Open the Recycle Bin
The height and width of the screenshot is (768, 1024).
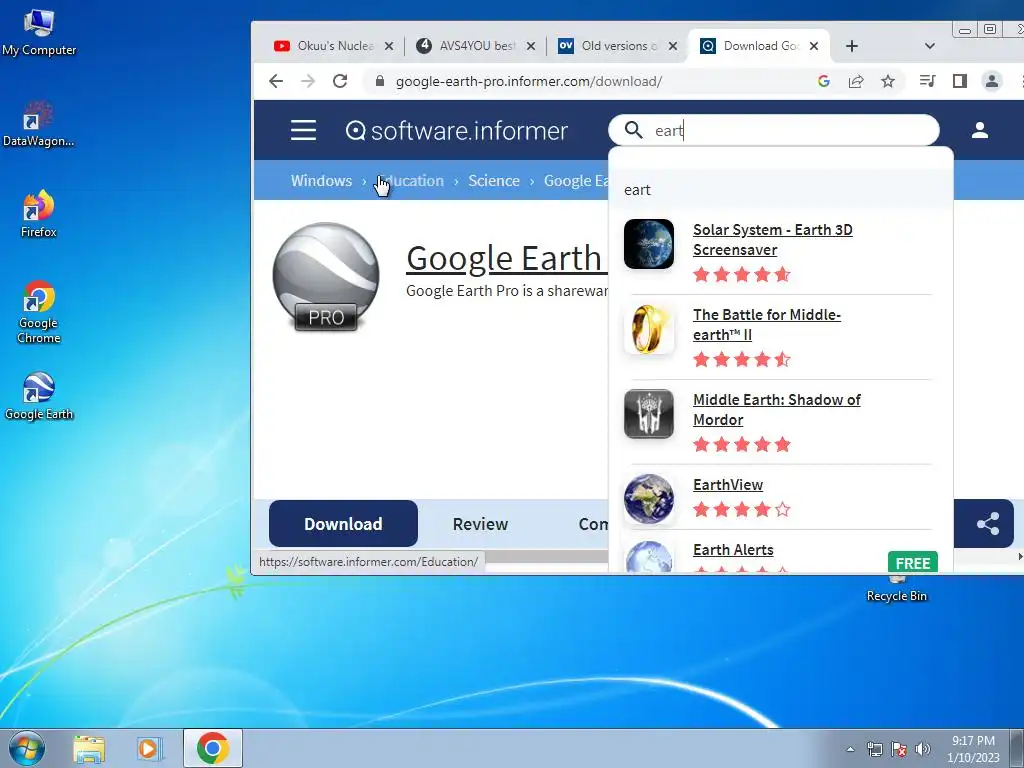[x=896, y=588]
